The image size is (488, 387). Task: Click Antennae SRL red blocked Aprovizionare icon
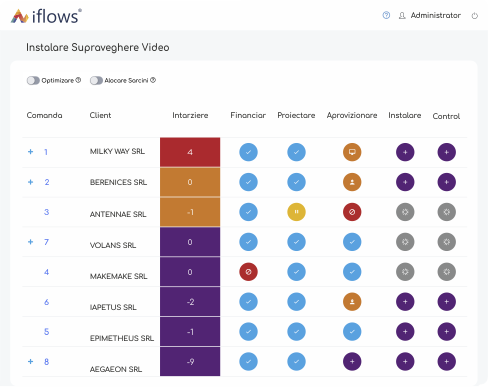(x=352, y=212)
